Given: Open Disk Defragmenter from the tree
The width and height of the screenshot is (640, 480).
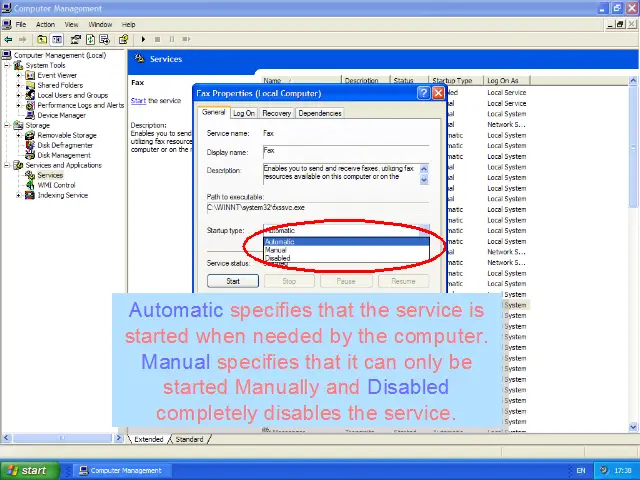Looking at the screenshot, I should (x=65, y=145).
